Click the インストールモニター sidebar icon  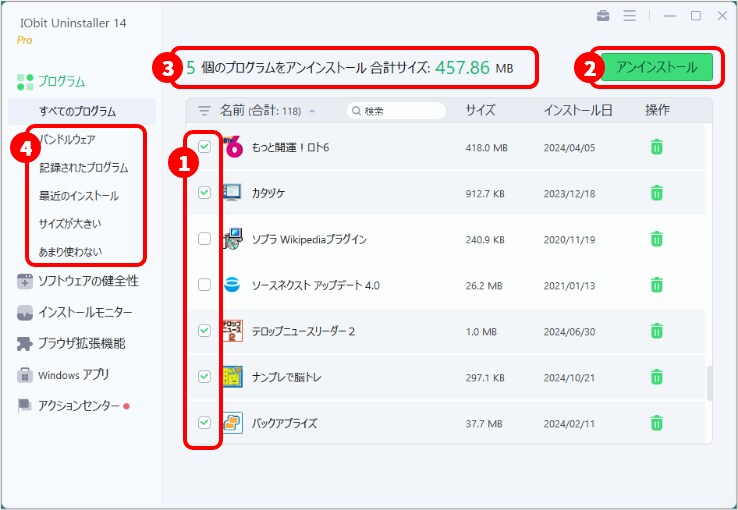click(24, 313)
